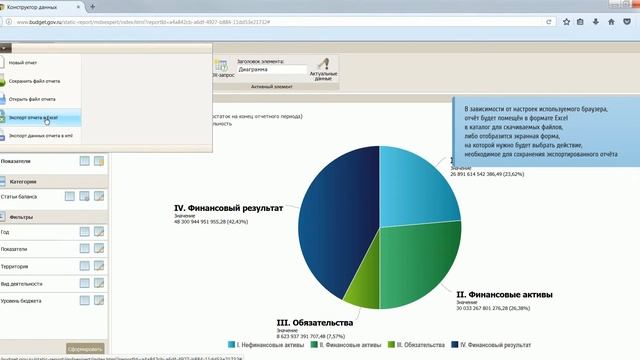Open table icon in Уровень бюджета row
Viewport: 640px width, 360px height.
(84, 300)
